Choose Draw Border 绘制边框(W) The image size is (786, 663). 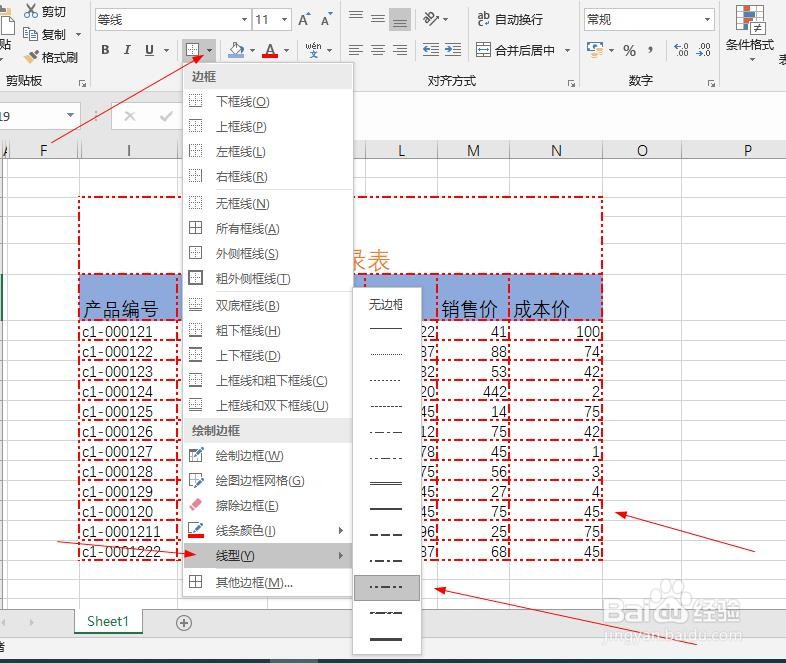click(267, 455)
